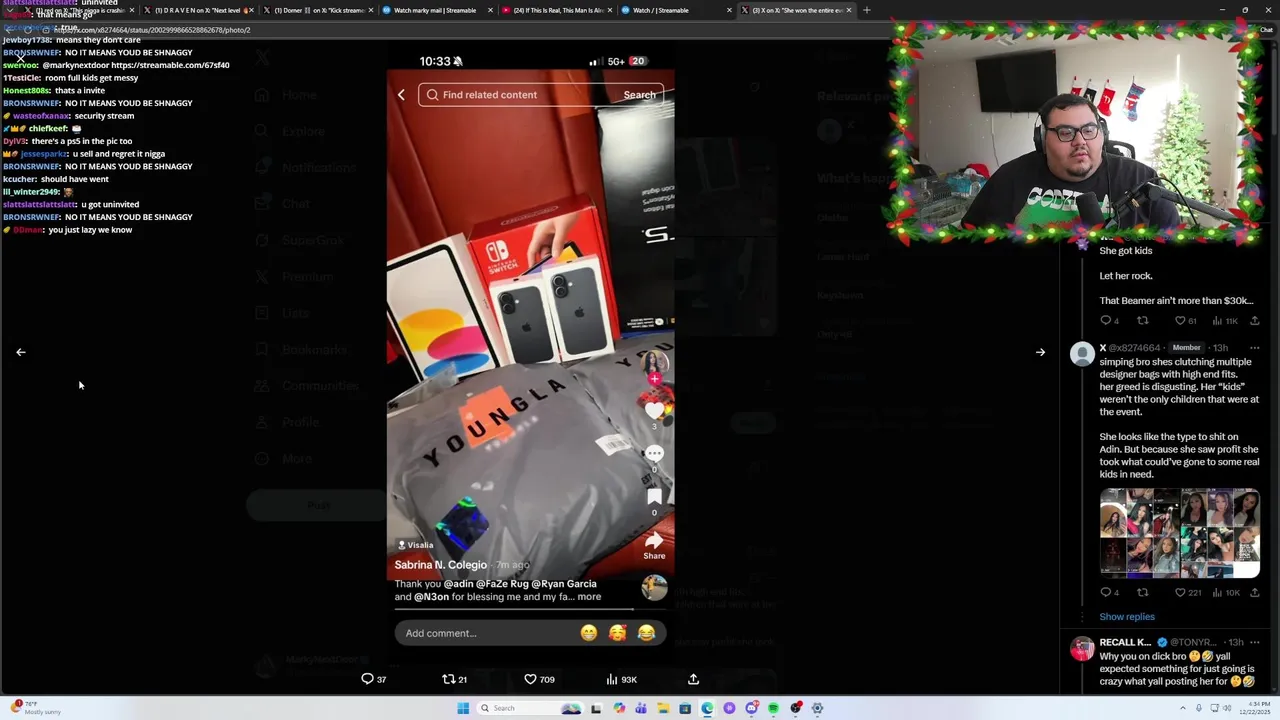This screenshot has height=720, width=1280.
Task: Share the enlarged photo post
Action: [x=693, y=679]
